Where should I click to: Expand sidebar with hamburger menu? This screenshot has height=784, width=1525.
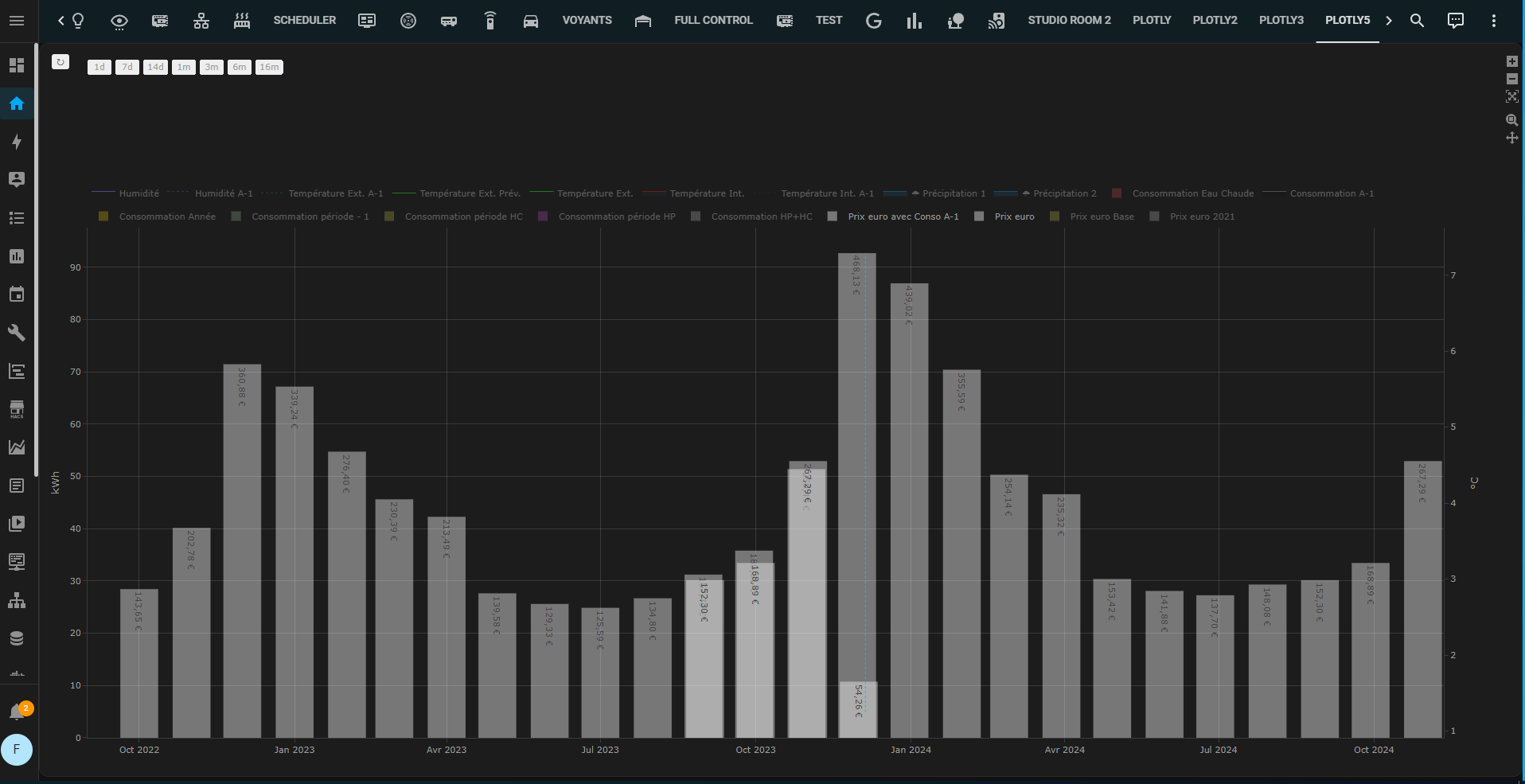pyautogui.click(x=17, y=21)
